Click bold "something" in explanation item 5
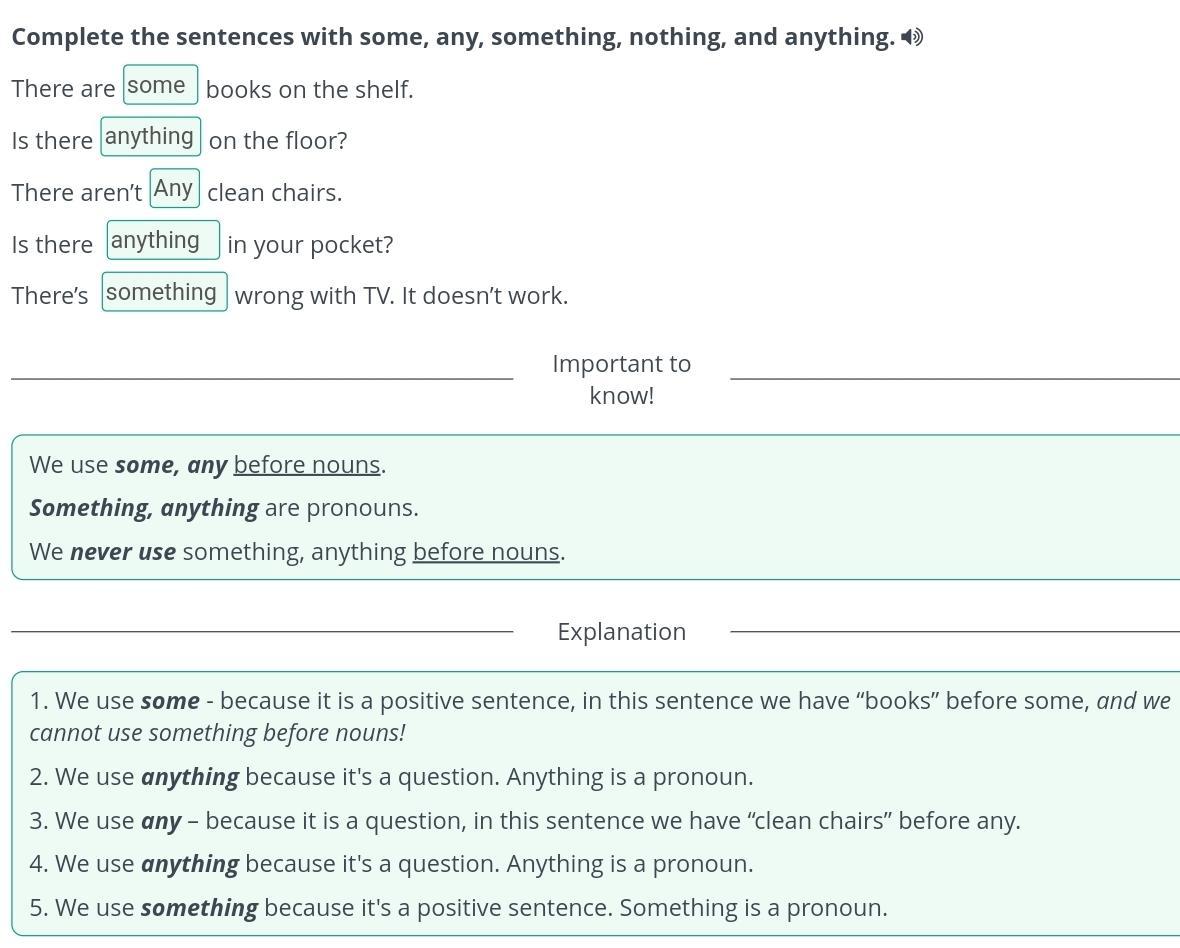 coord(199,908)
